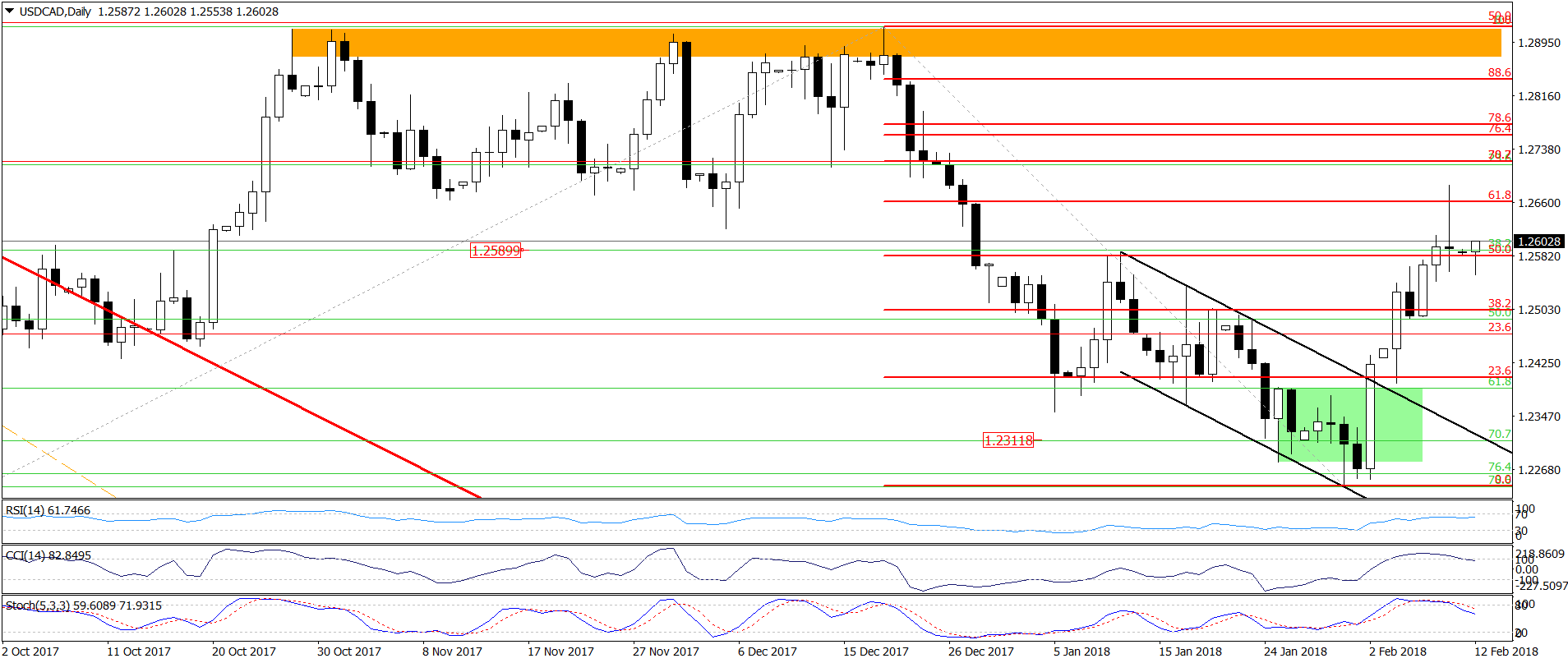Click the red 38.2 Fibonacci level label
This screenshot has width=1568, height=663.
pos(1499,303)
